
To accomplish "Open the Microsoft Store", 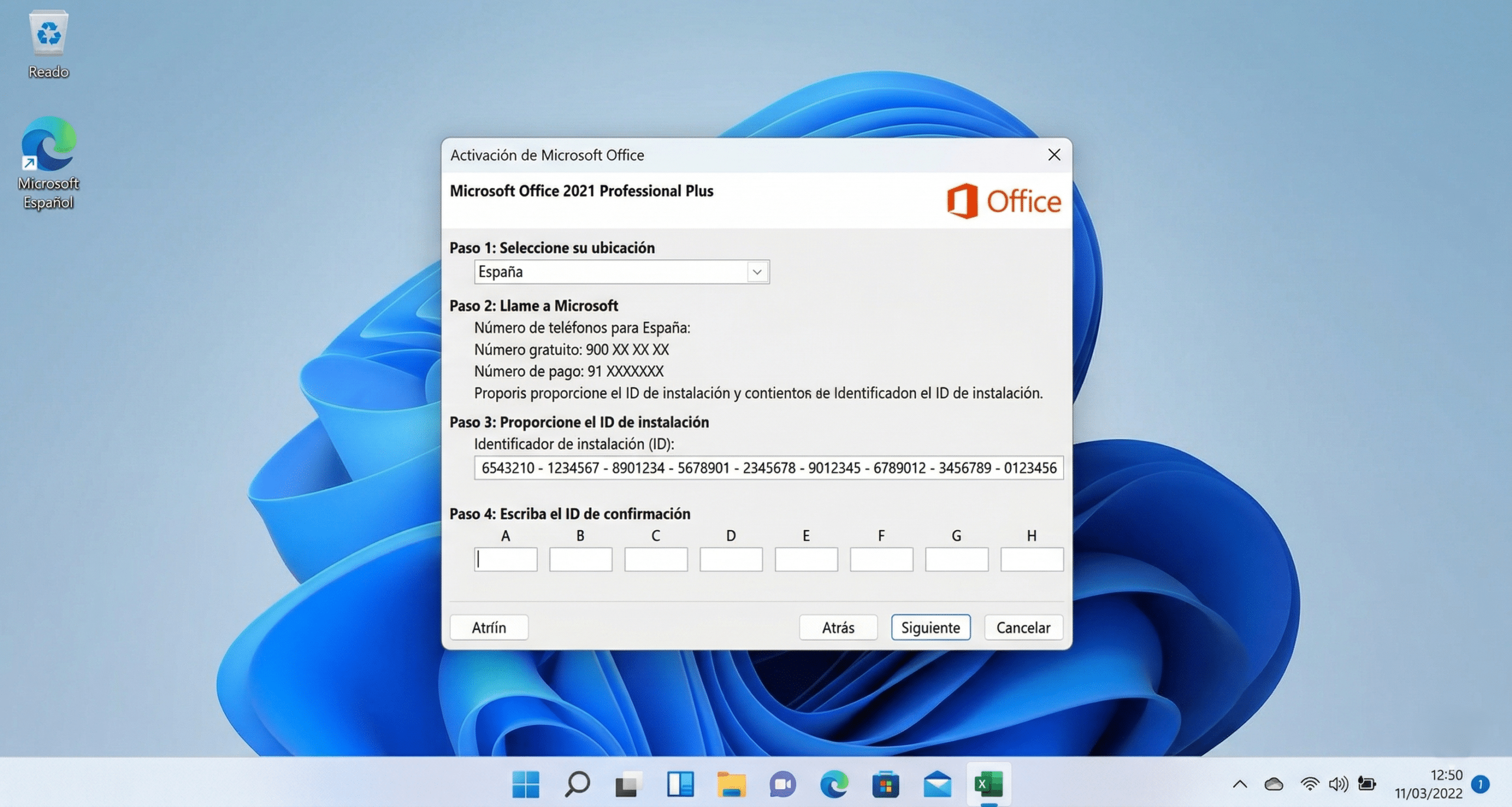I will tap(886, 785).
